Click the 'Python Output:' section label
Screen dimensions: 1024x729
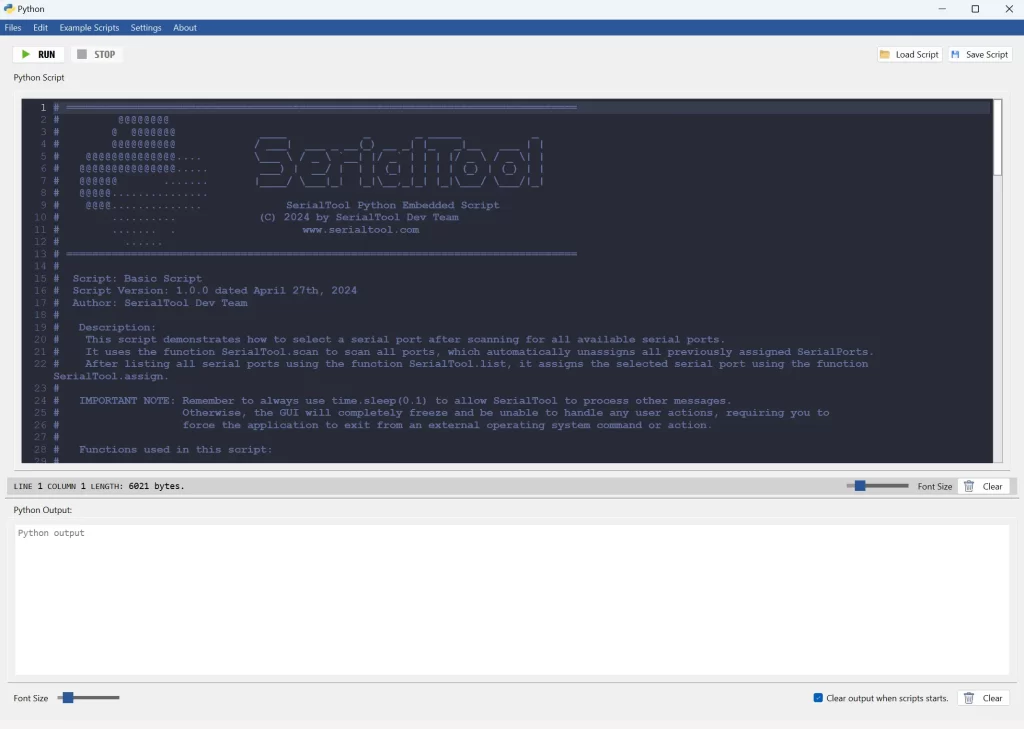(42, 510)
